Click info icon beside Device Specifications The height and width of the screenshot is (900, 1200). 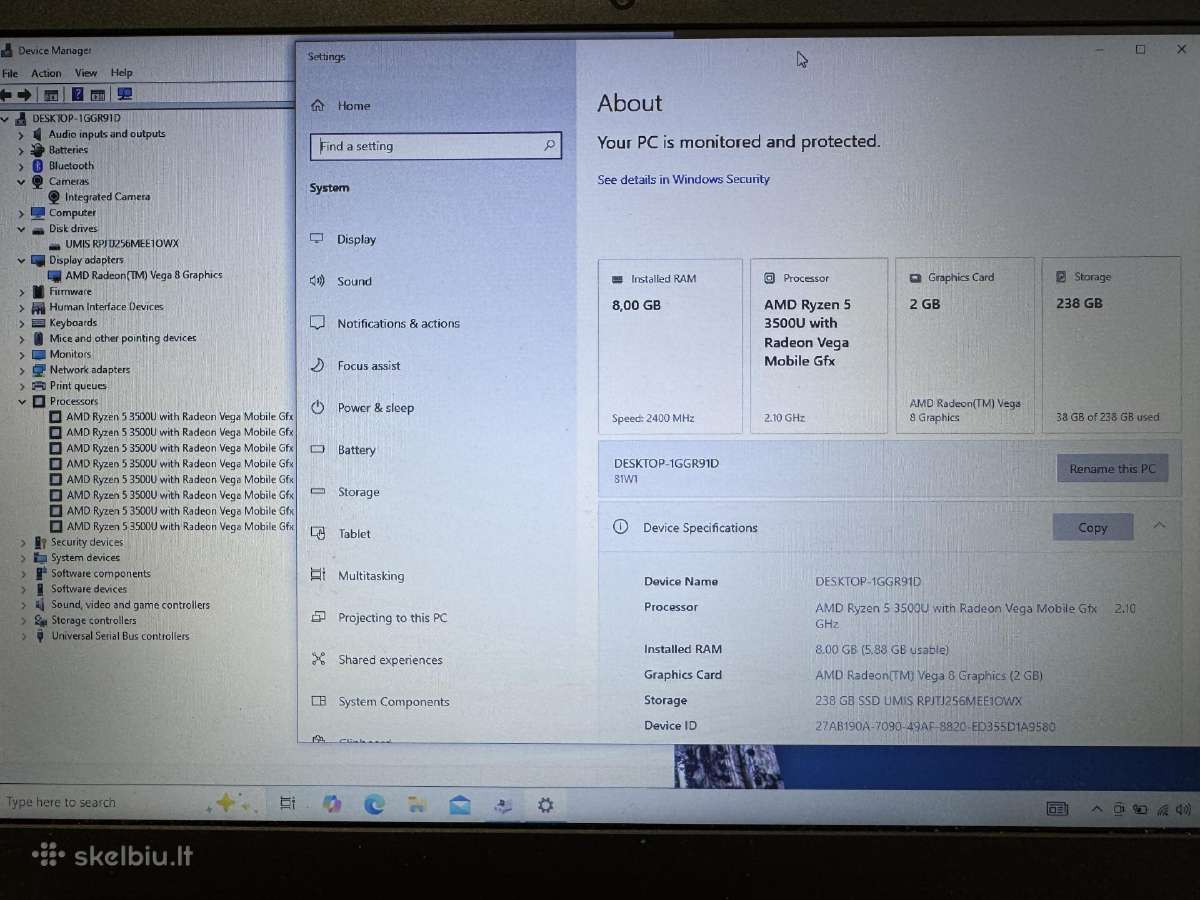pos(620,527)
